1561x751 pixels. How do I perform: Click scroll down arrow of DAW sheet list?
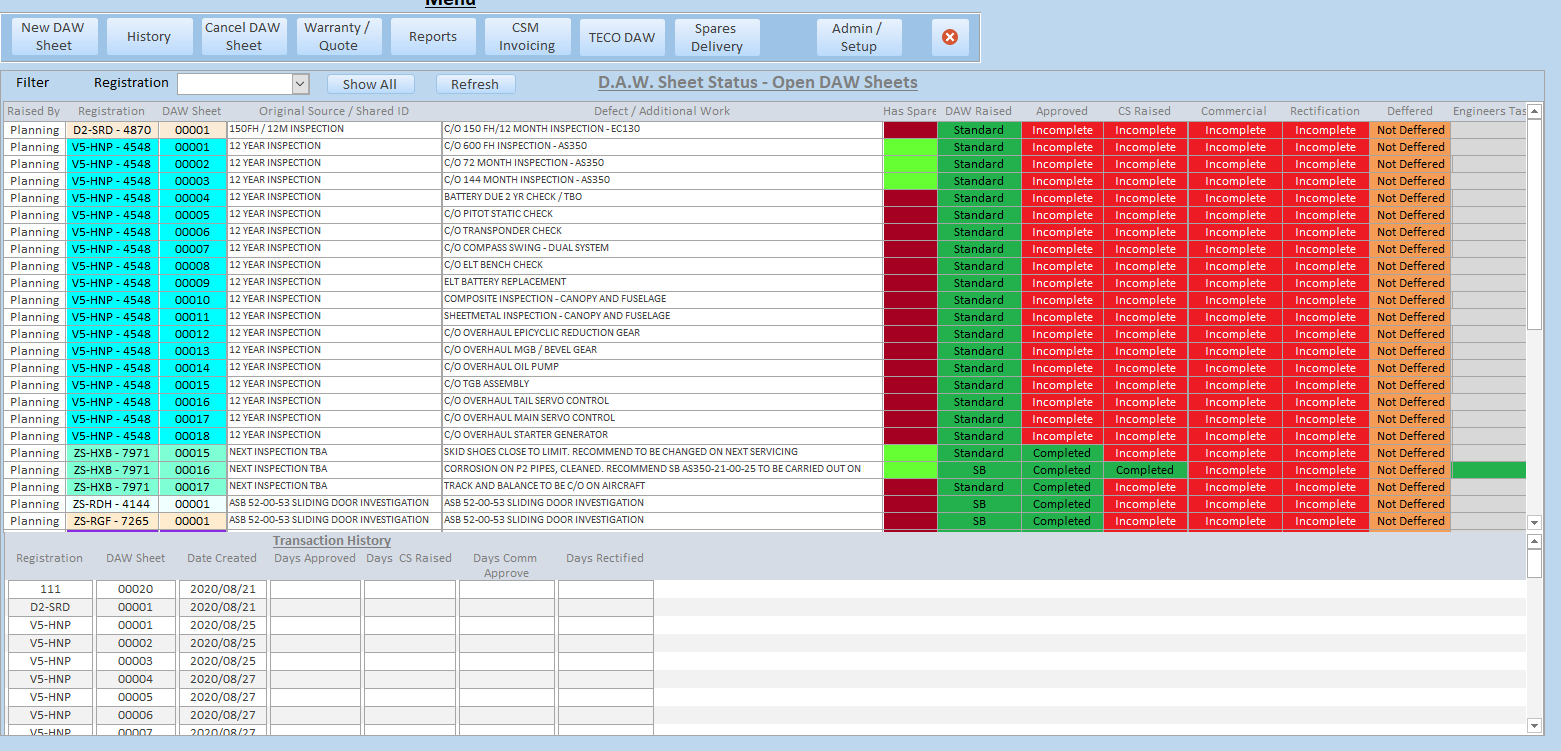[1535, 522]
